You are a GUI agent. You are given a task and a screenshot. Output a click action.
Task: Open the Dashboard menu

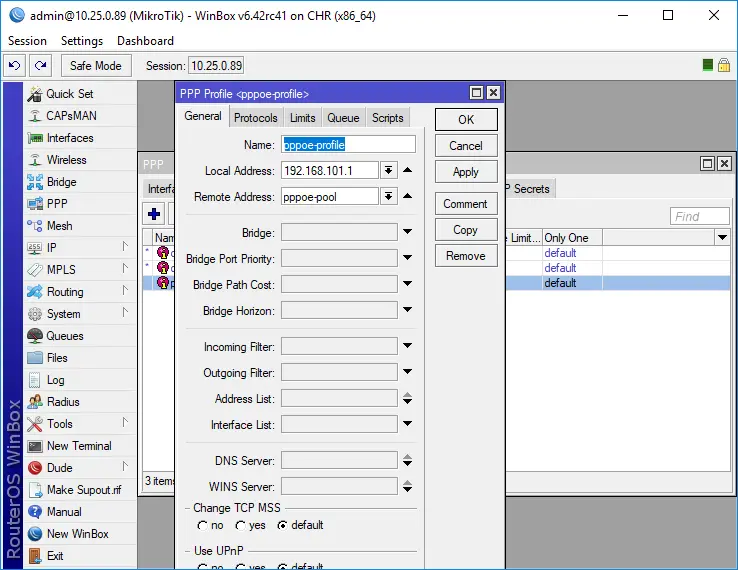tap(145, 41)
